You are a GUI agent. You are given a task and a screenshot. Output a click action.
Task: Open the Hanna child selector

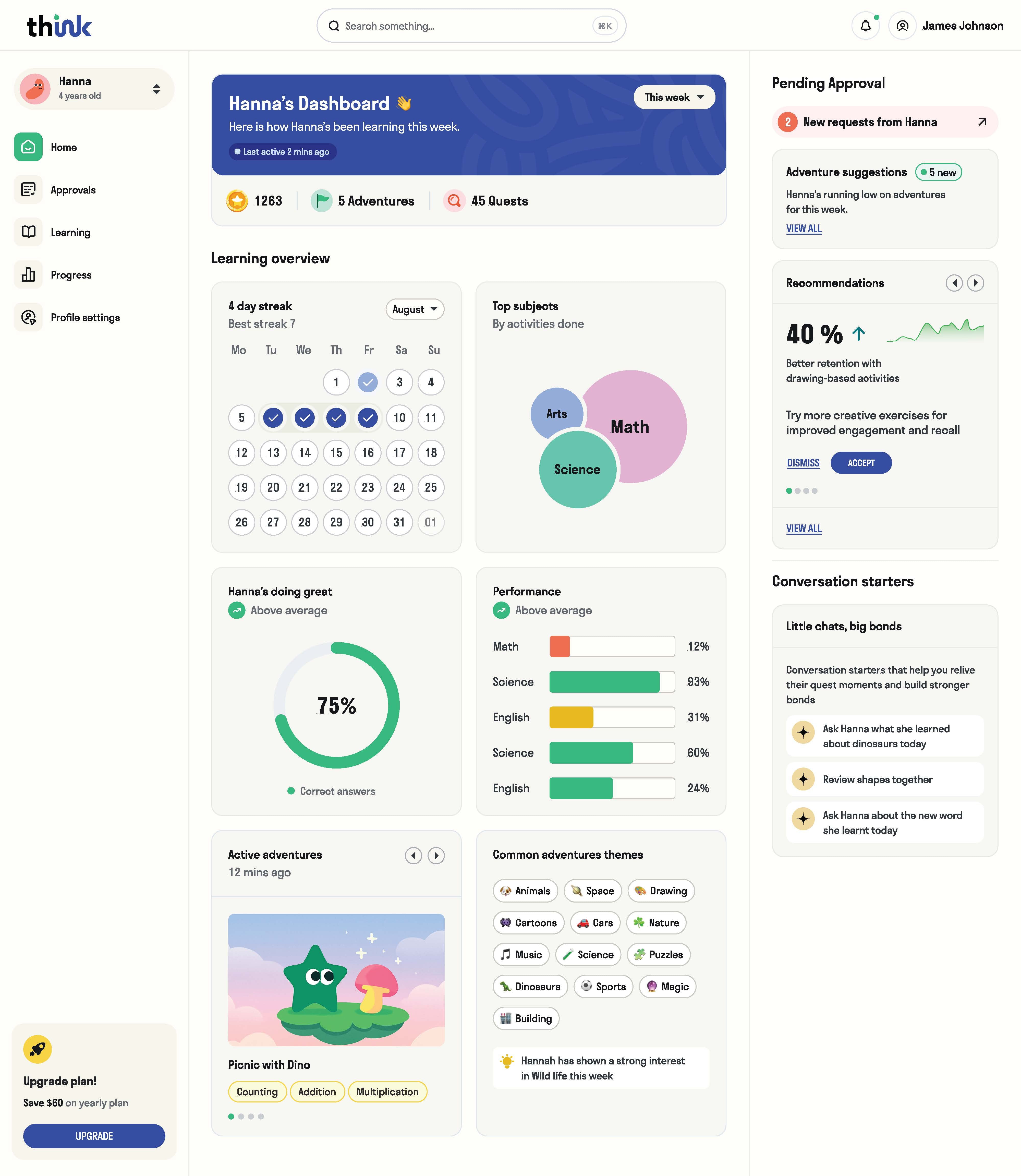[94, 89]
